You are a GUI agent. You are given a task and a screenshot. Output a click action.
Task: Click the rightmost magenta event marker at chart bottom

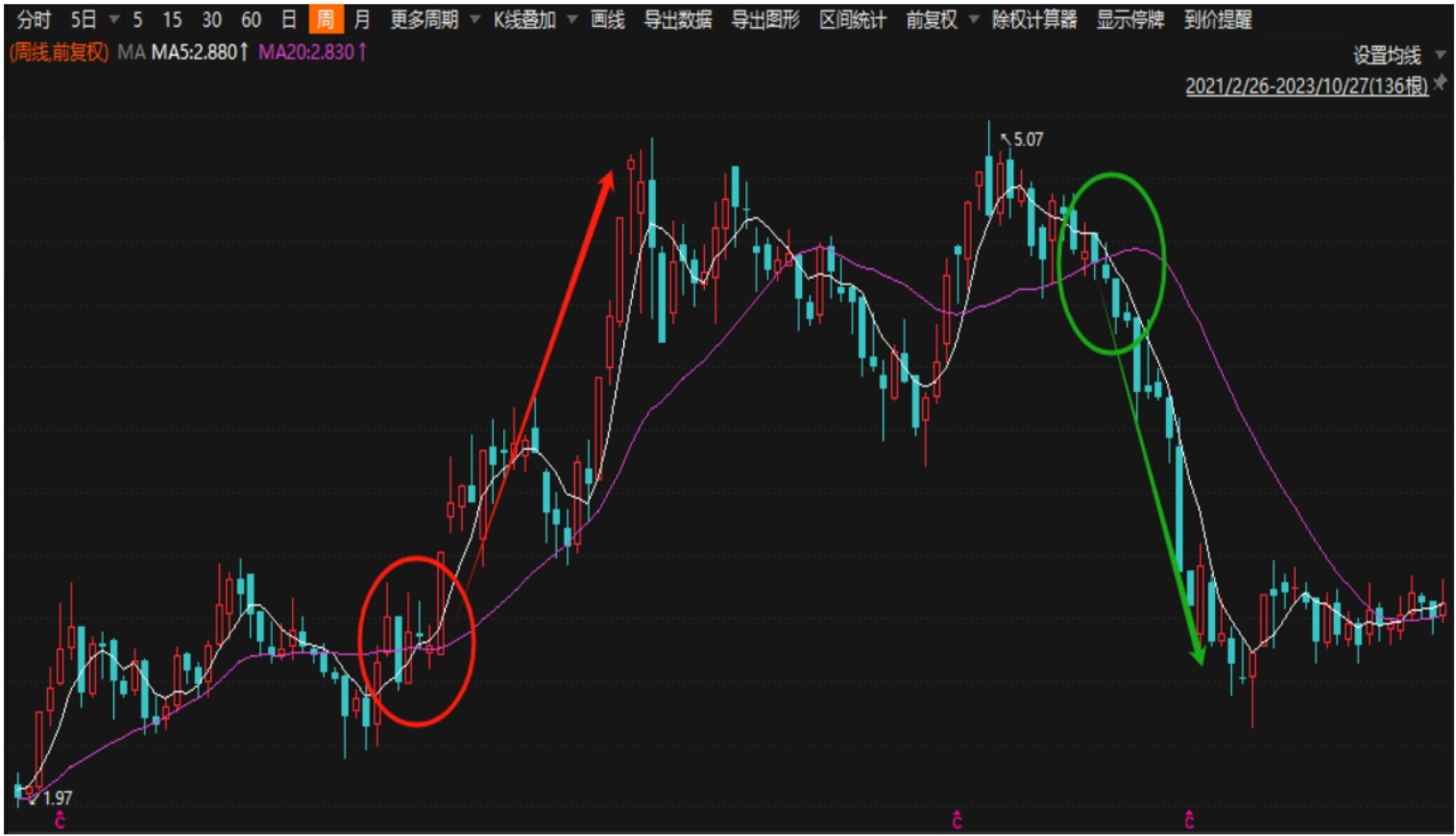[1189, 820]
